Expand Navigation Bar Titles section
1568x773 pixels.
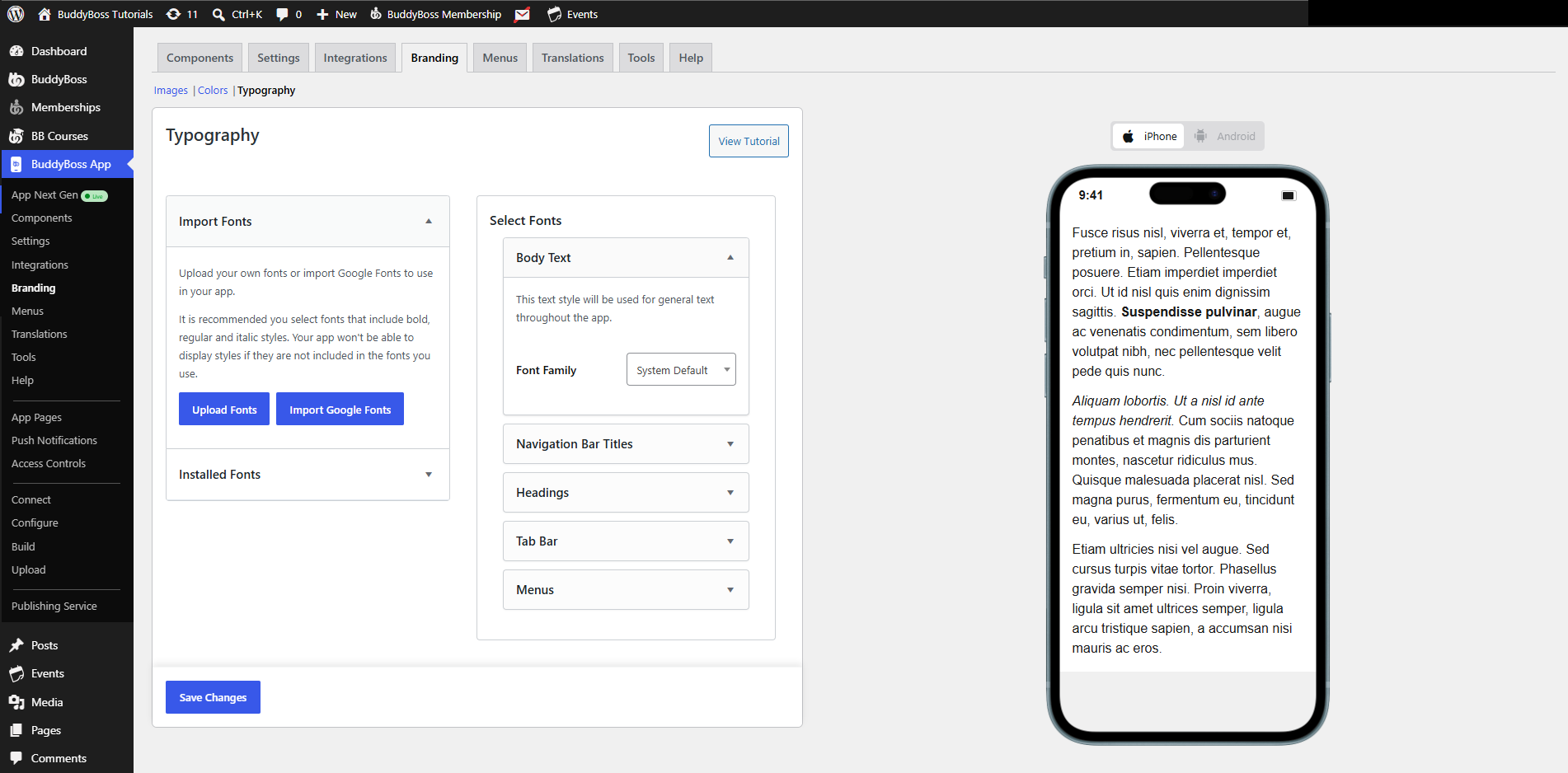[x=626, y=444]
